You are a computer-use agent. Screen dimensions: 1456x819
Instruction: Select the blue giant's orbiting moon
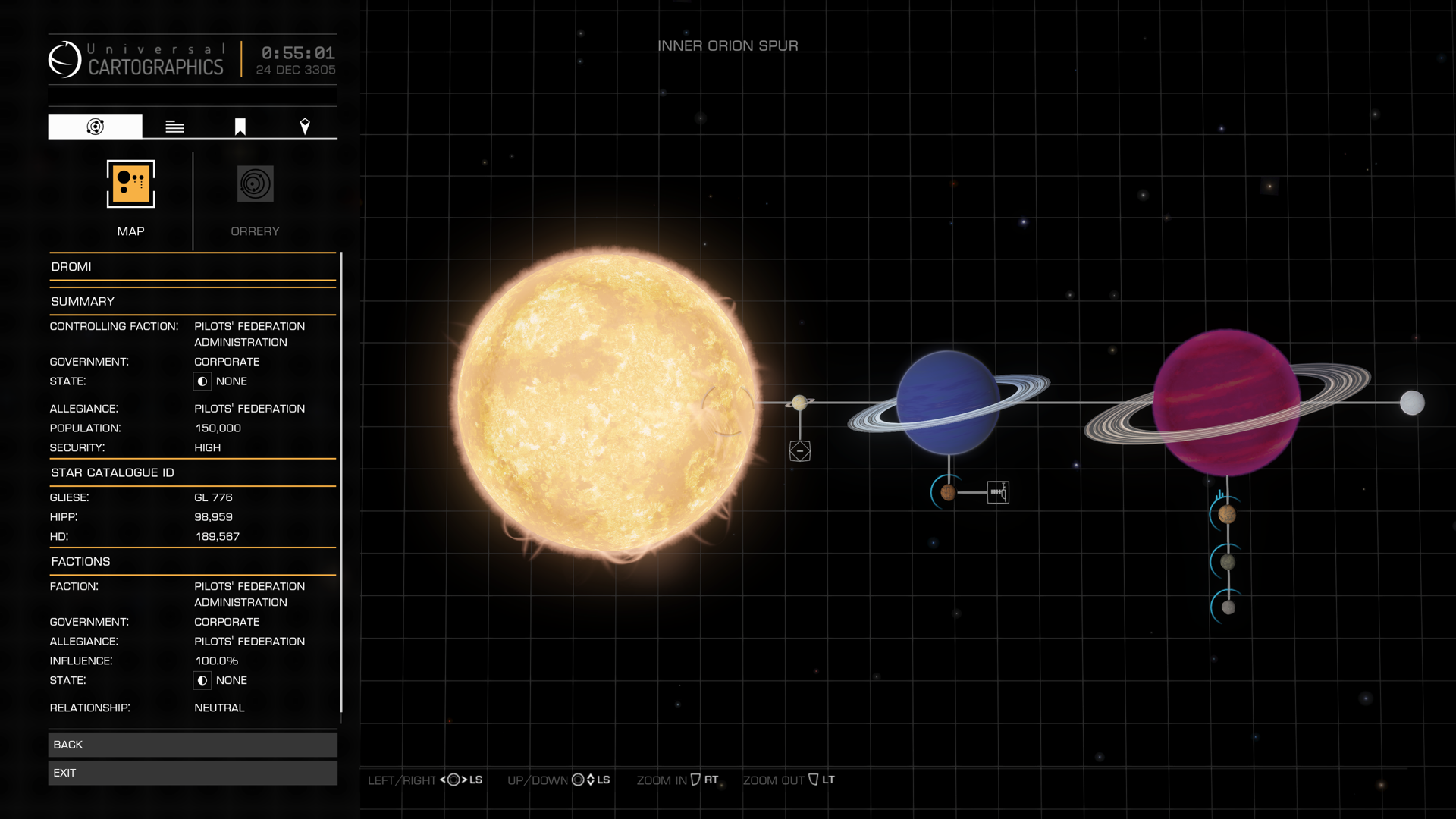(x=948, y=493)
